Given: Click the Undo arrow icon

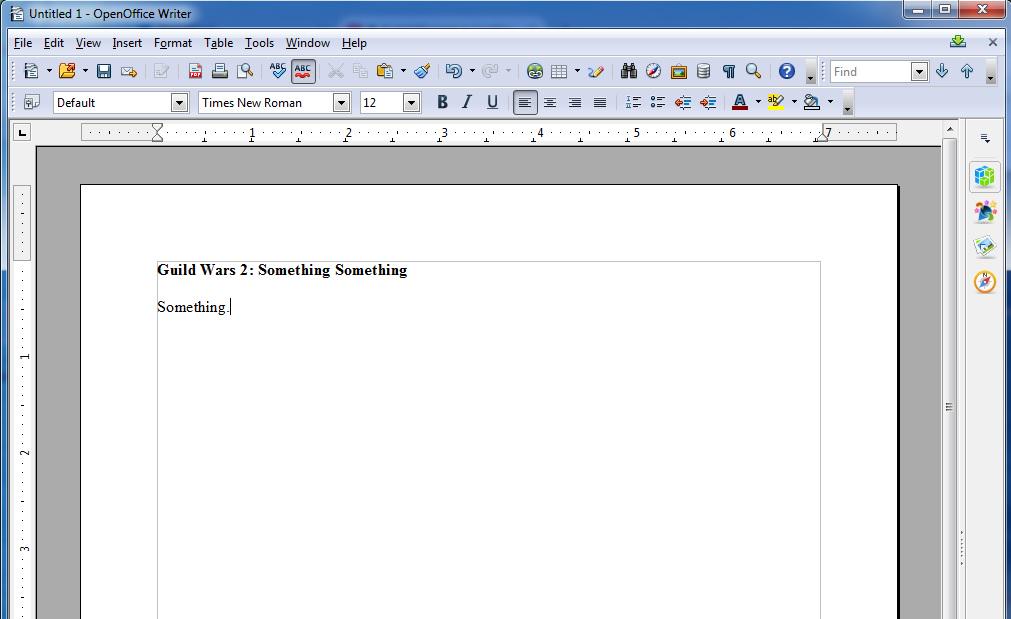Looking at the screenshot, I should point(454,71).
